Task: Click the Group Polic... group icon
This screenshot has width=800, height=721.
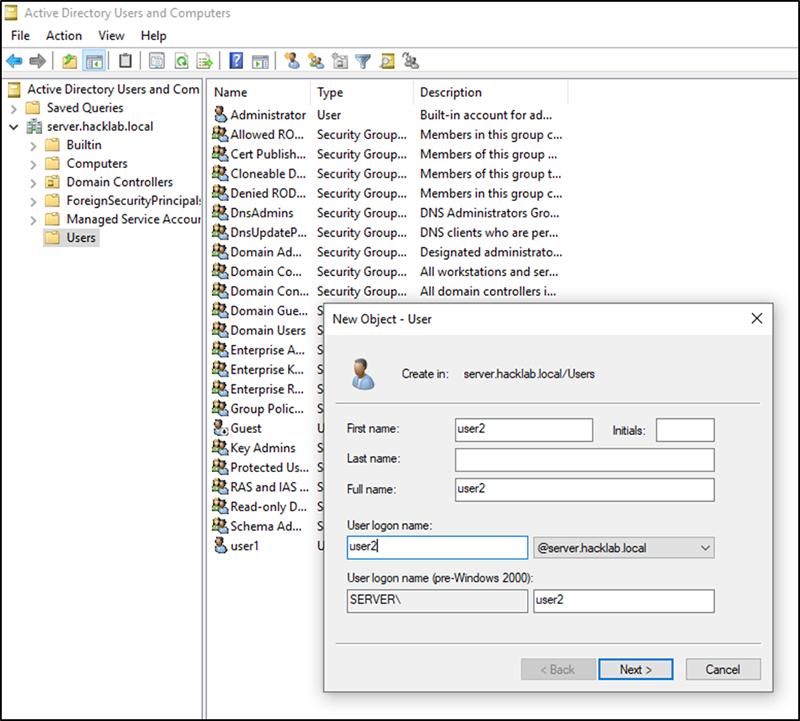Action: [x=220, y=408]
